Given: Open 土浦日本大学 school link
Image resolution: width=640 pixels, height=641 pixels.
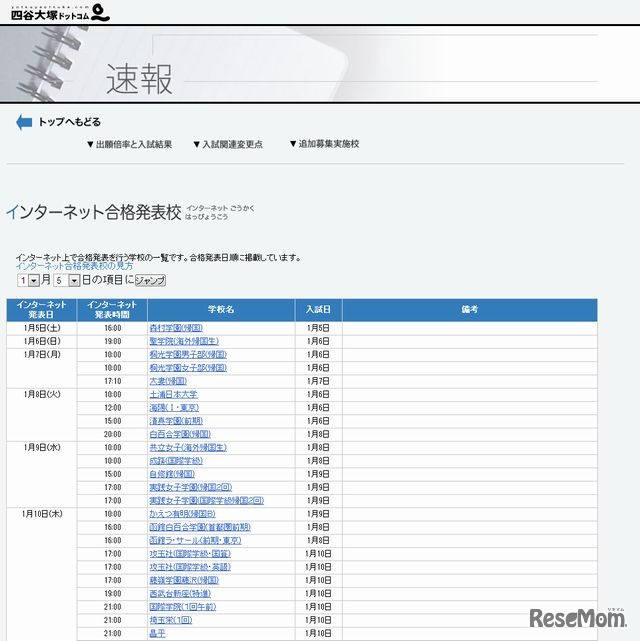Looking at the screenshot, I should (173, 394).
